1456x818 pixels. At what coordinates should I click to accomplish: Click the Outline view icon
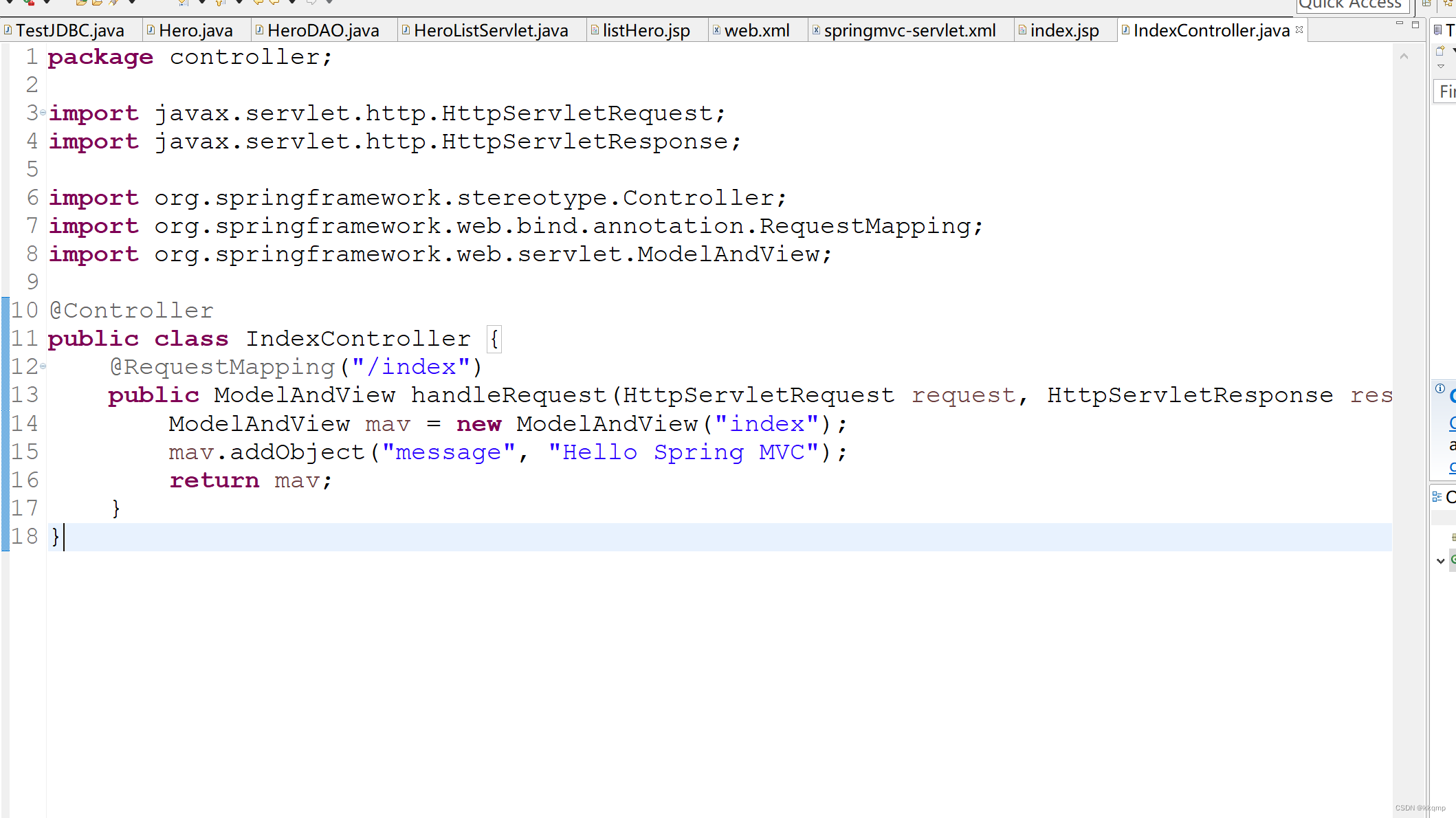click(x=1437, y=496)
